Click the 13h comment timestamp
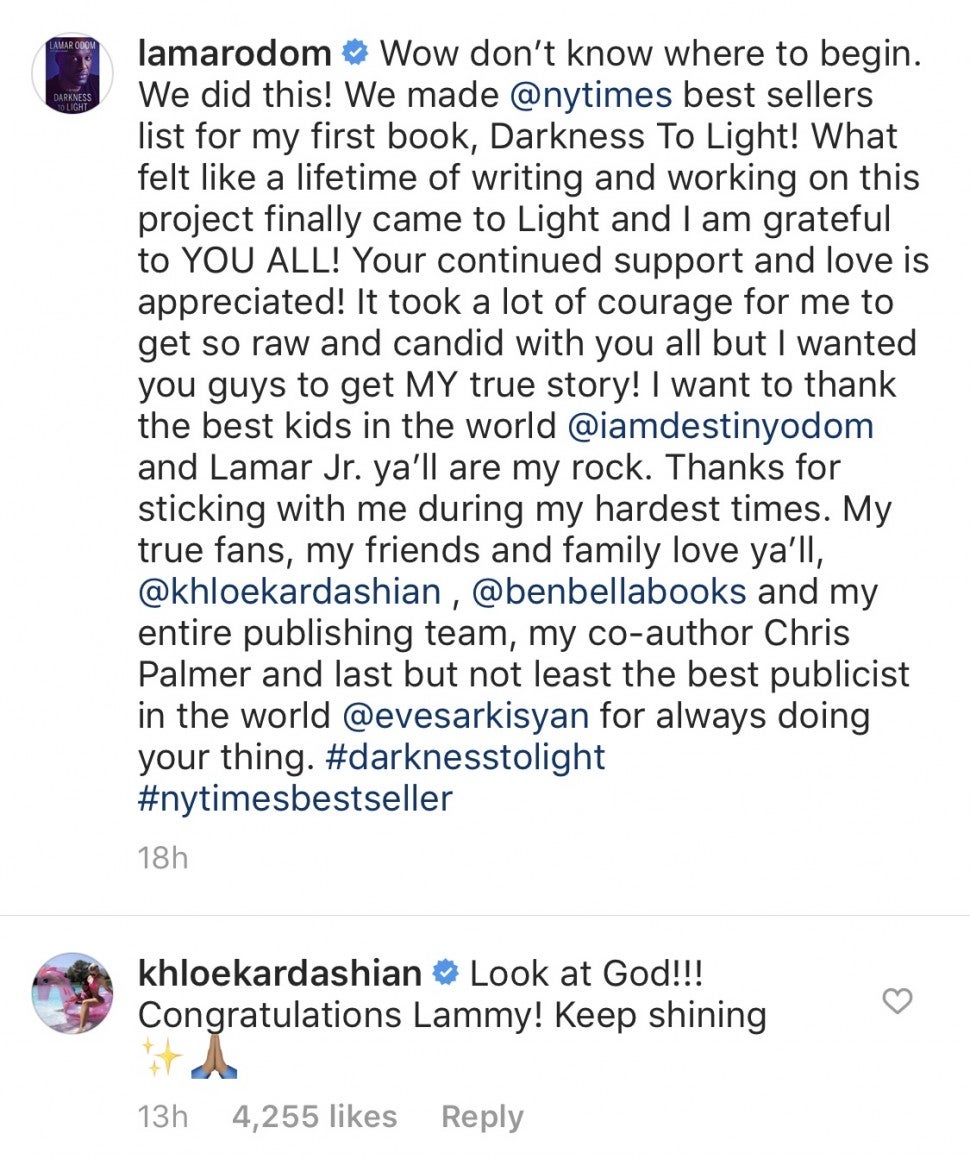The image size is (970, 1159). pyautogui.click(x=163, y=1117)
